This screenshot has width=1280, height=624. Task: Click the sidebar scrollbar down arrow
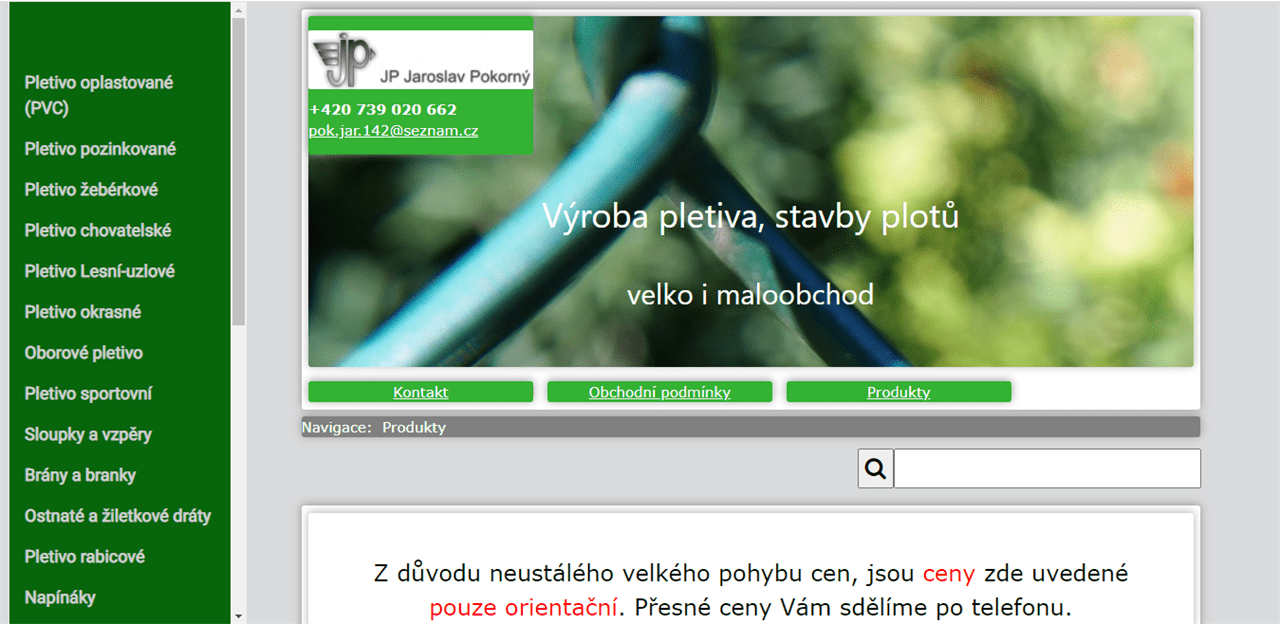point(238,615)
